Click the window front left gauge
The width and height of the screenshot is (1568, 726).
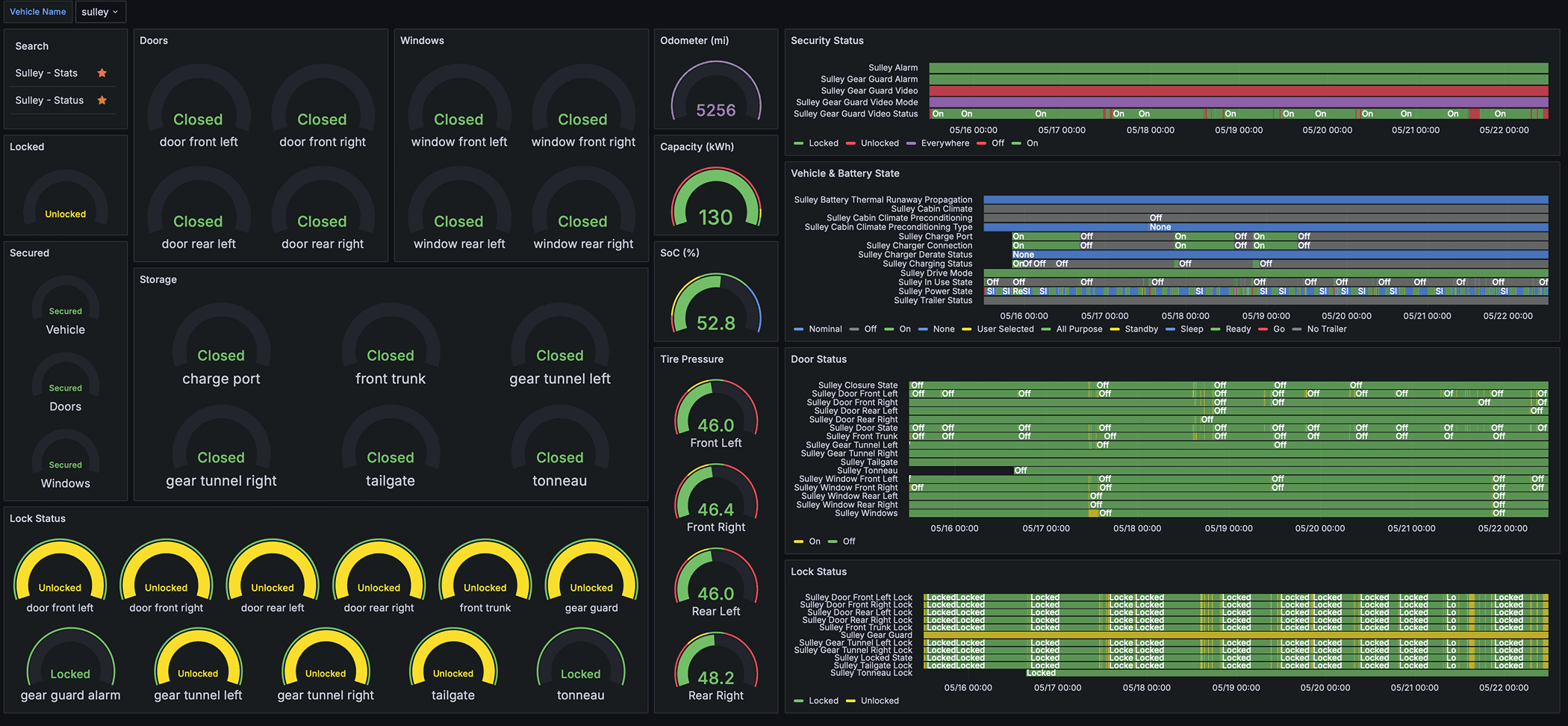pos(459,107)
